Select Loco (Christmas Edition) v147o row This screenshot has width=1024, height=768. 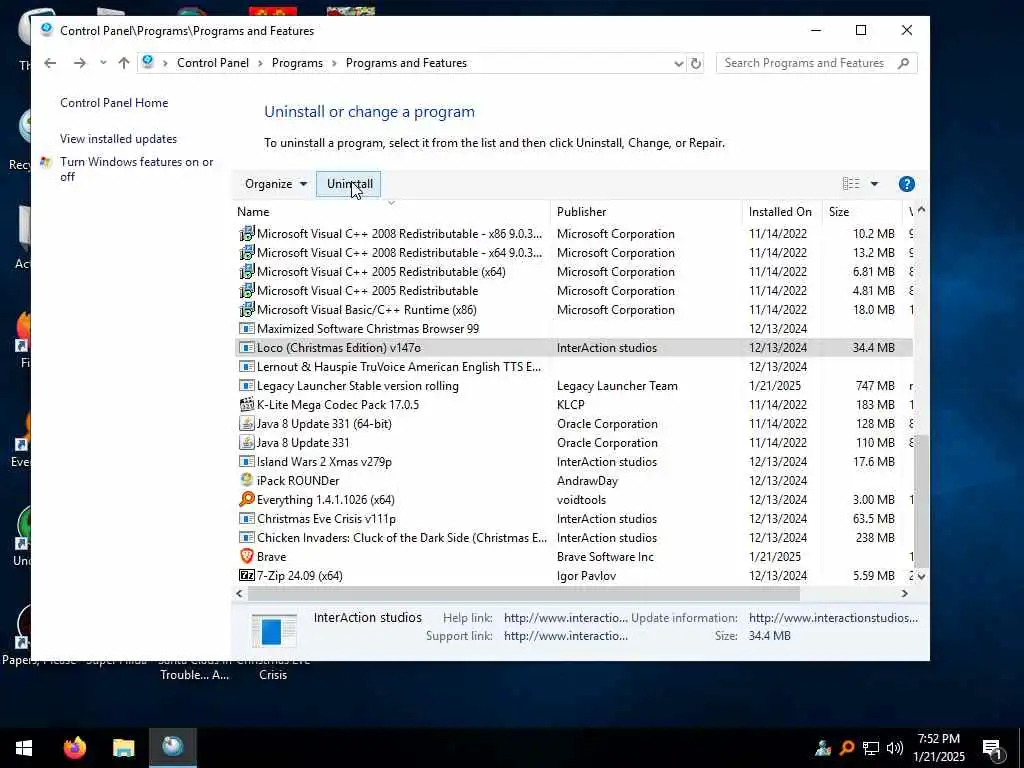coord(573,347)
